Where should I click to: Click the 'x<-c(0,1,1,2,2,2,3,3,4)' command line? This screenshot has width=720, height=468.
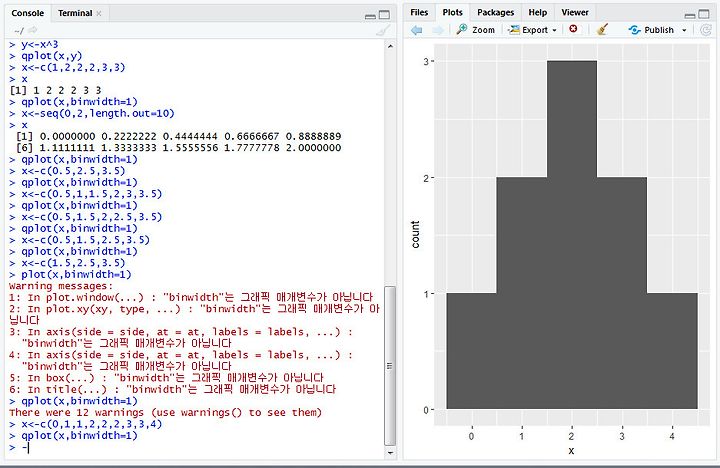(x=91, y=424)
